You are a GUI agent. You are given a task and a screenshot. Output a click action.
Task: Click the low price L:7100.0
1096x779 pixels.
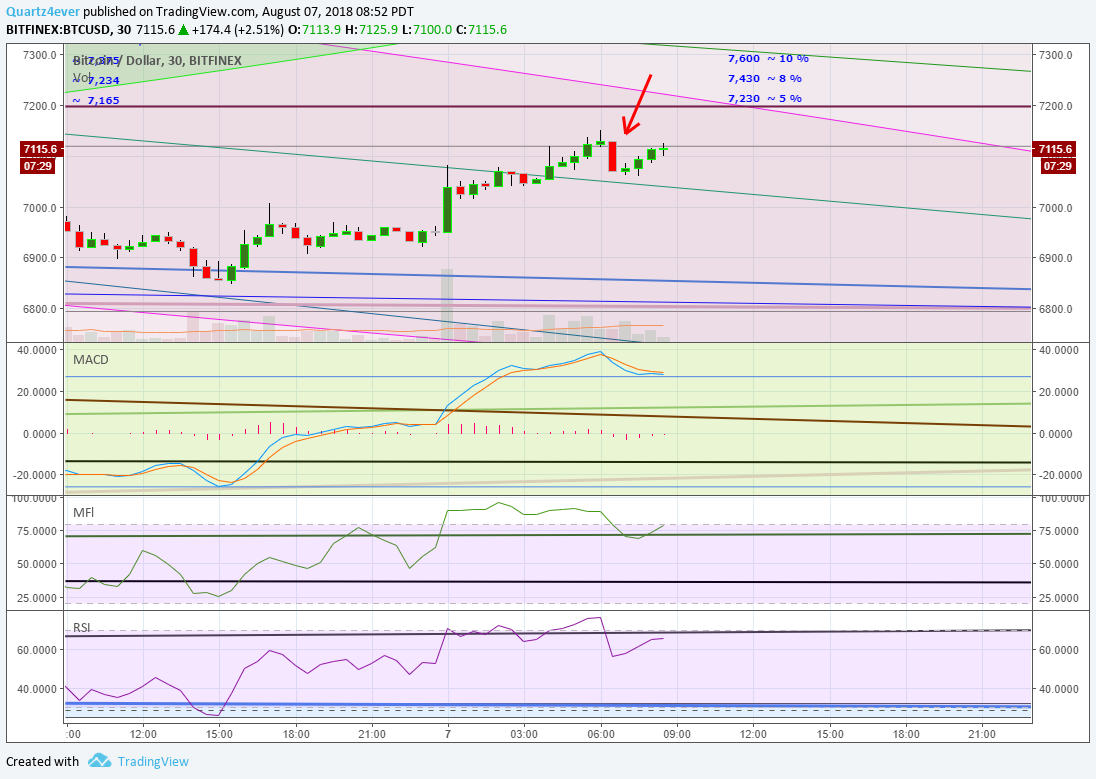tap(426, 29)
